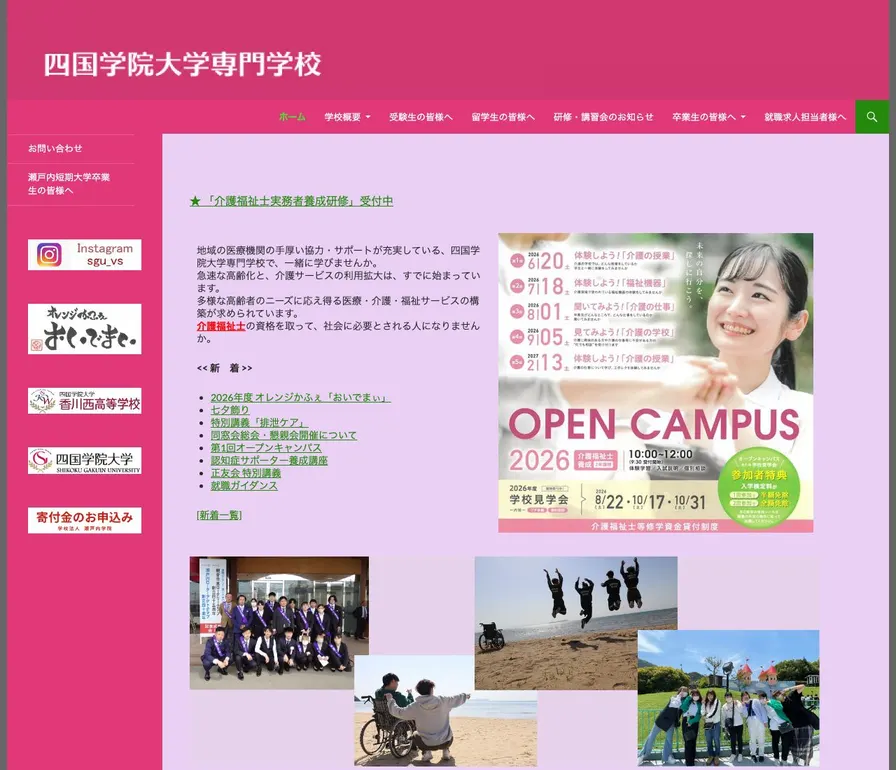Viewport: 896px width, 770px height.
Task: Click the OPEN CAMPUS 2026 poster image
Action: (655, 383)
